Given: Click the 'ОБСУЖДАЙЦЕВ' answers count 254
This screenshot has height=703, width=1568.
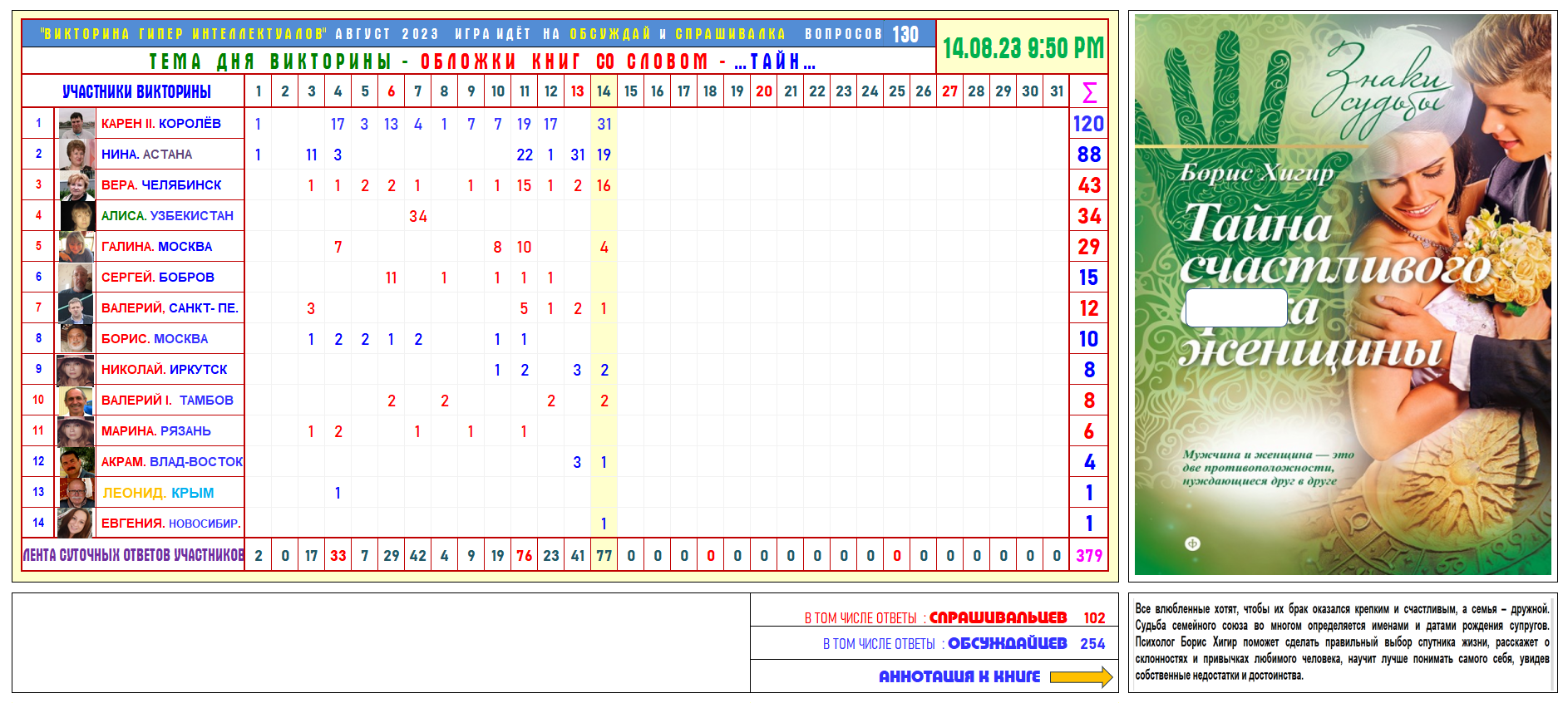Looking at the screenshot, I should (x=1092, y=644).
